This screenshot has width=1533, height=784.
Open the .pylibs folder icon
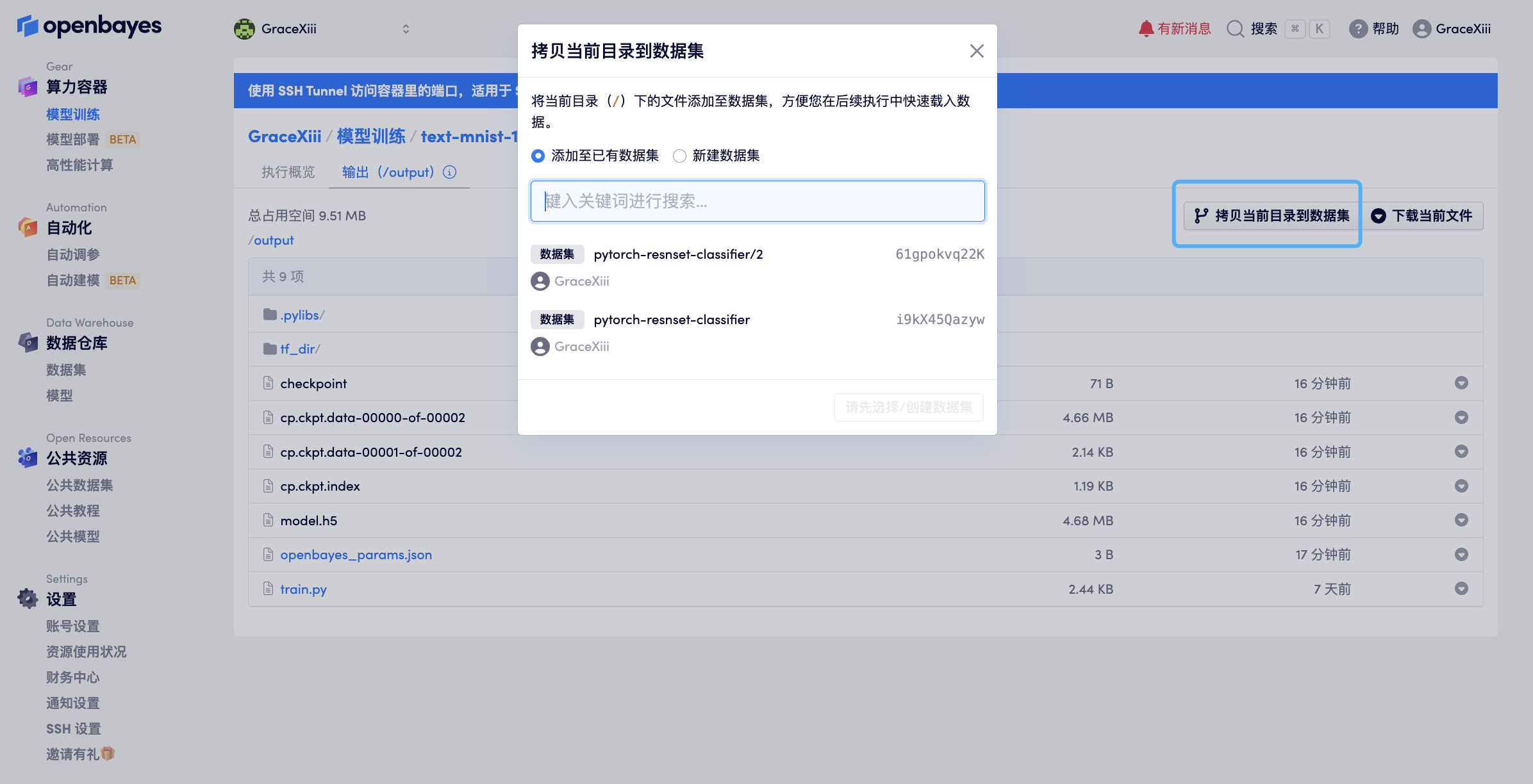tap(270, 314)
